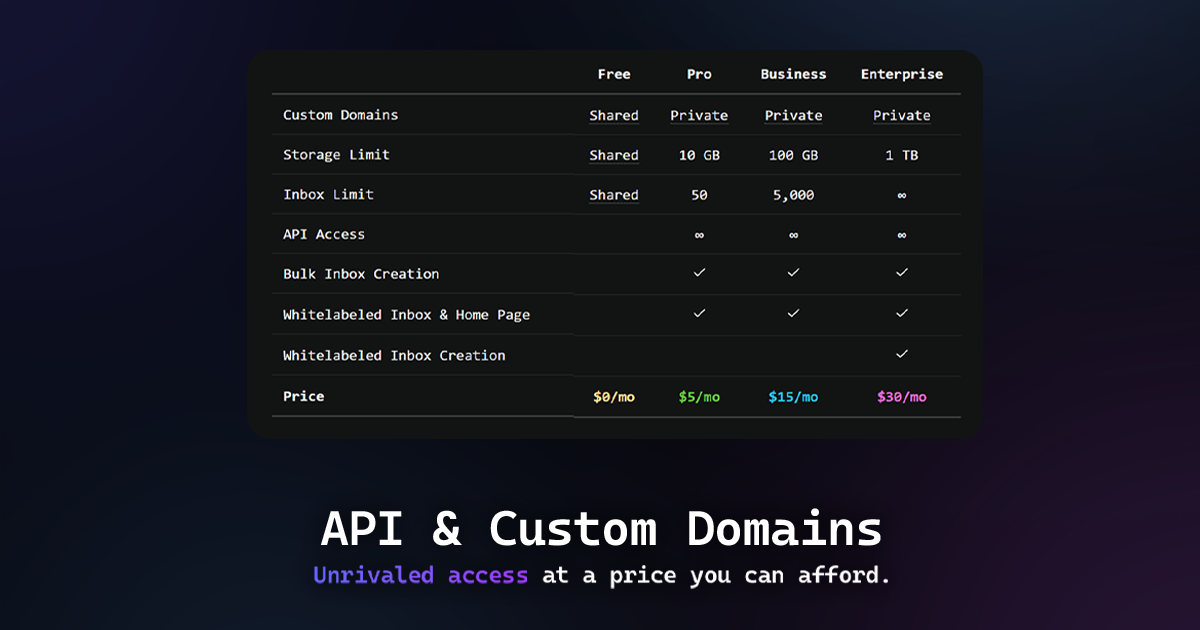Viewport: 1200px width, 630px height.
Task: Open the Enterprise Private custom domains link
Action: click(902, 115)
